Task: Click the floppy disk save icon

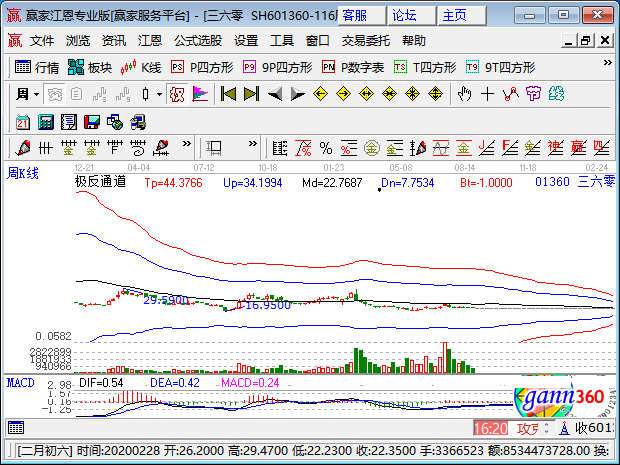Action: [x=92, y=122]
